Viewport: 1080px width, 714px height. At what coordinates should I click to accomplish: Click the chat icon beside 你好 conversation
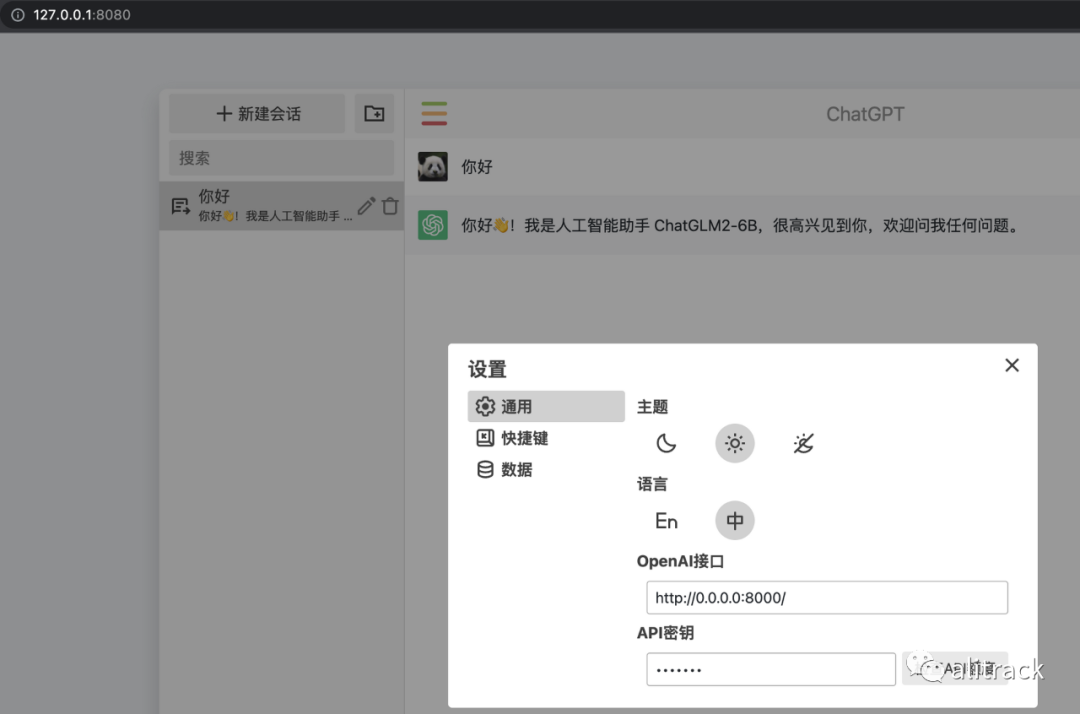click(180, 205)
